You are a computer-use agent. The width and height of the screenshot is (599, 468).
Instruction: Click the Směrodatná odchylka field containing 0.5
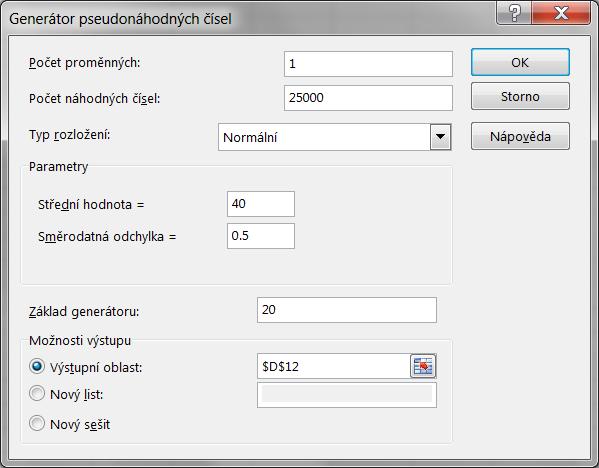[x=261, y=236]
